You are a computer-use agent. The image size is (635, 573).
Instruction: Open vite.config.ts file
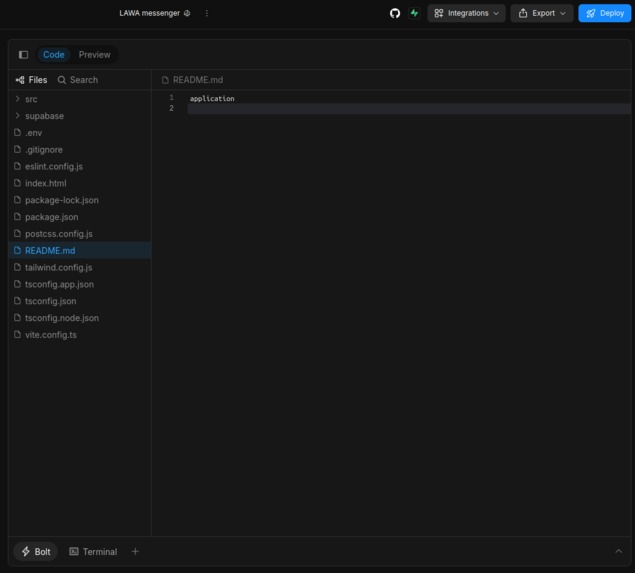[80, 335]
